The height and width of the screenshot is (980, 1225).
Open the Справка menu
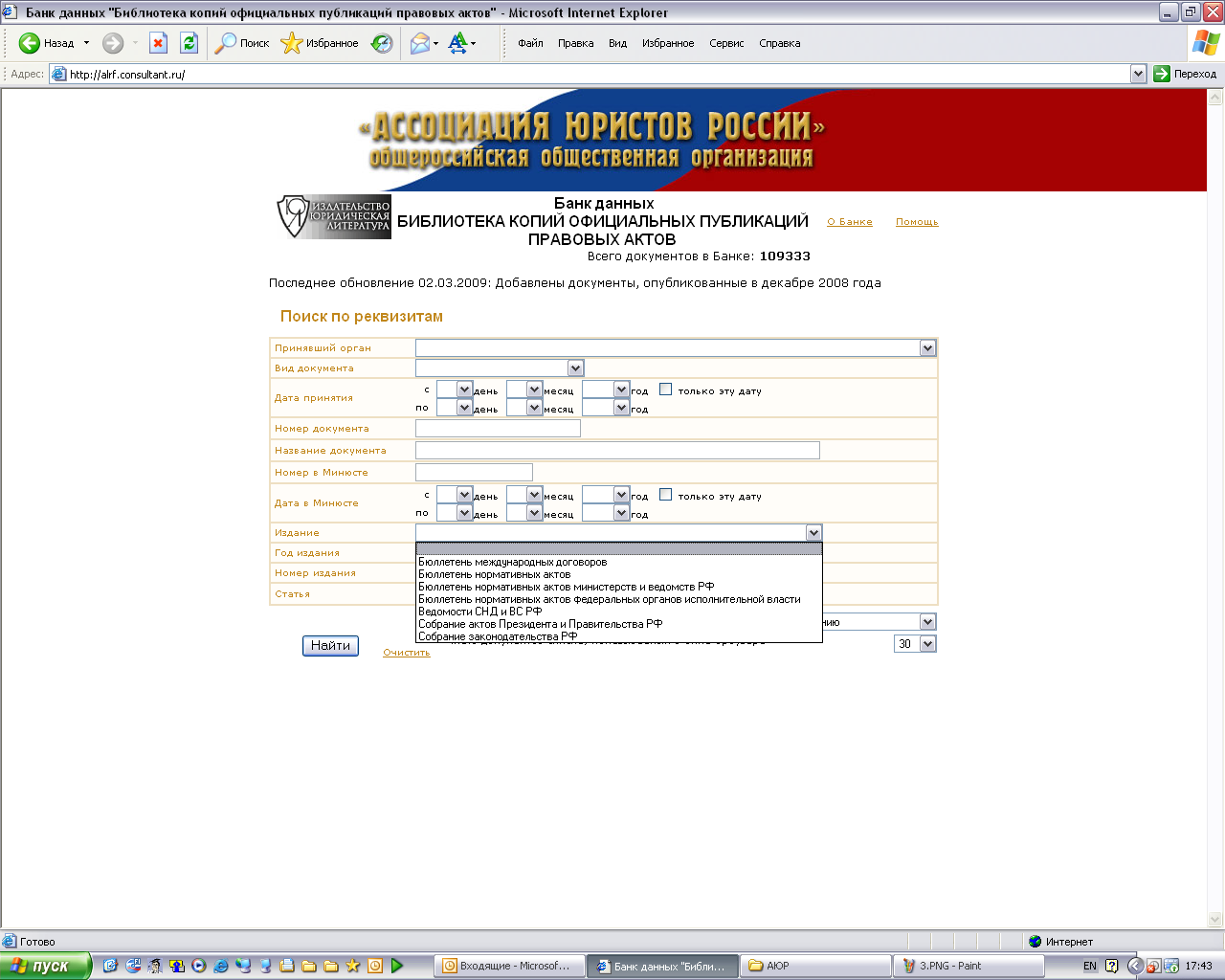pyautogui.click(x=779, y=43)
